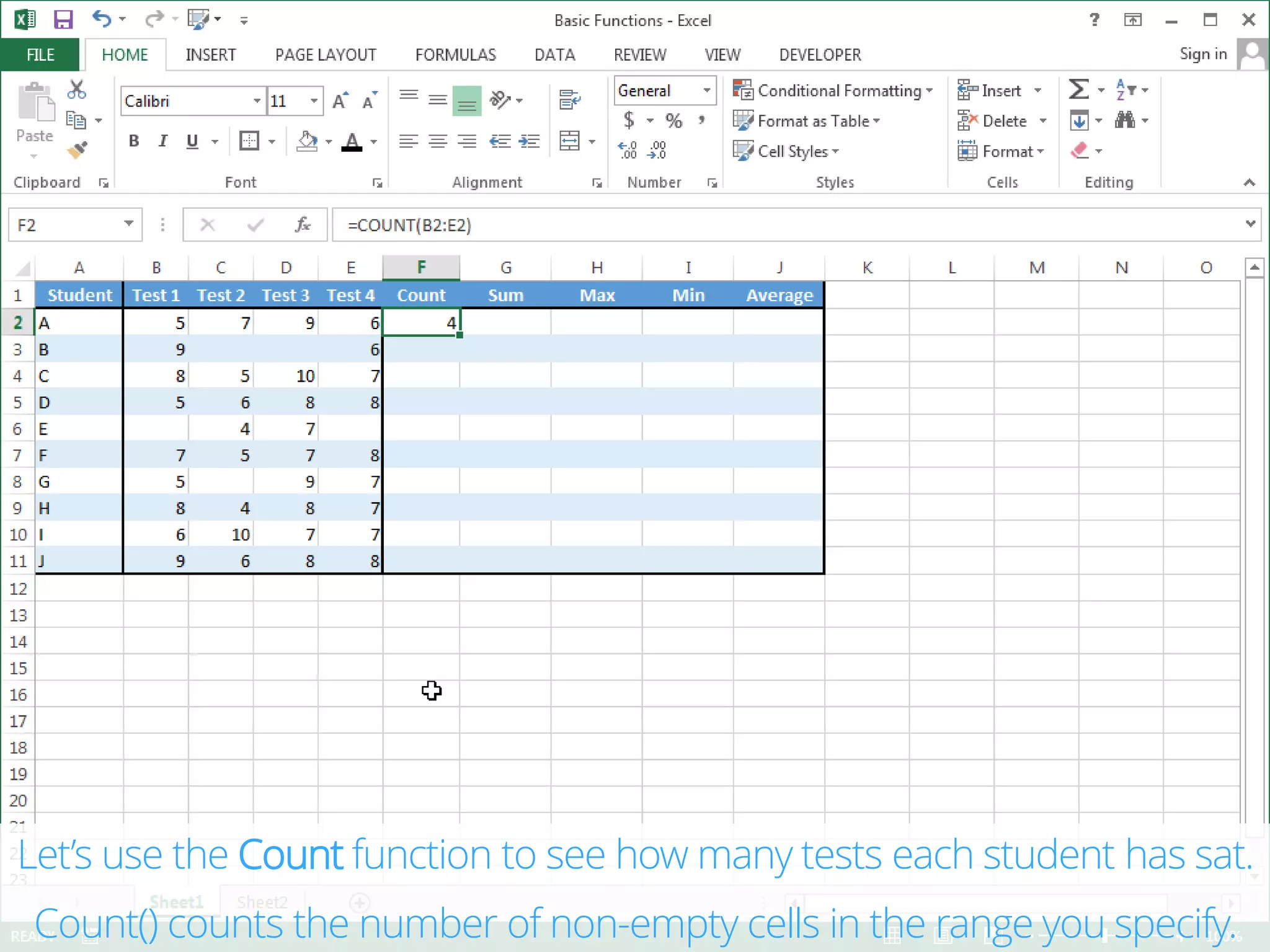
Task: Open the Font Color dropdown arrow
Action: [x=374, y=142]
